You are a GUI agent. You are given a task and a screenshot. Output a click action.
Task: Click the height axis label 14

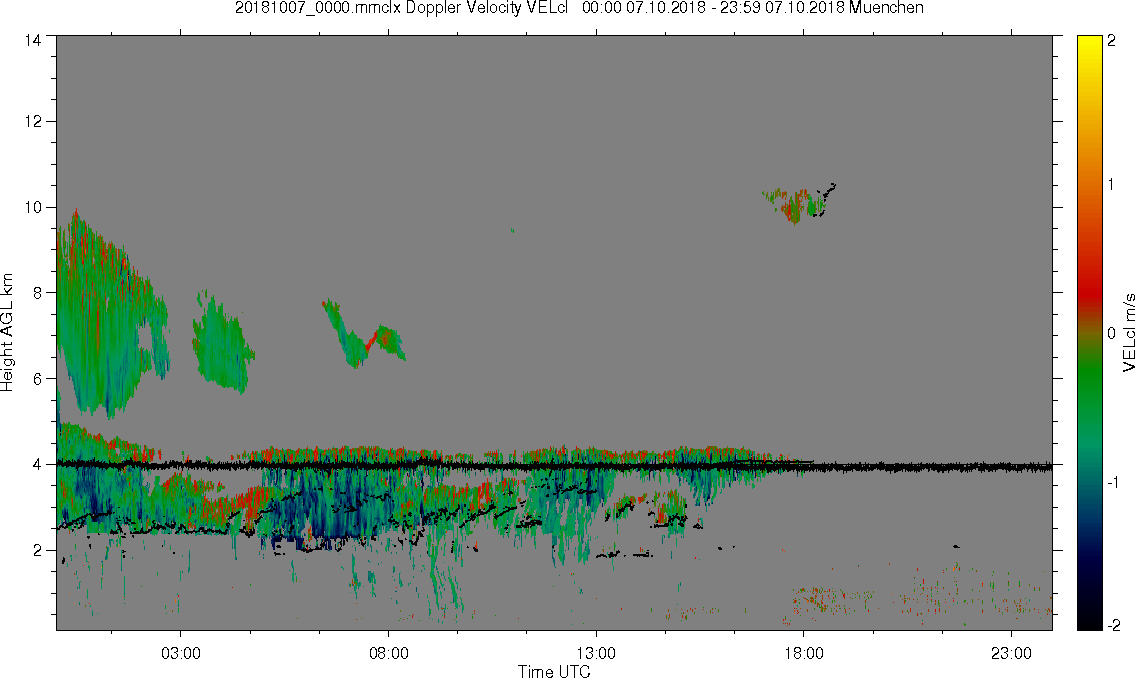[x=33, y=41]
